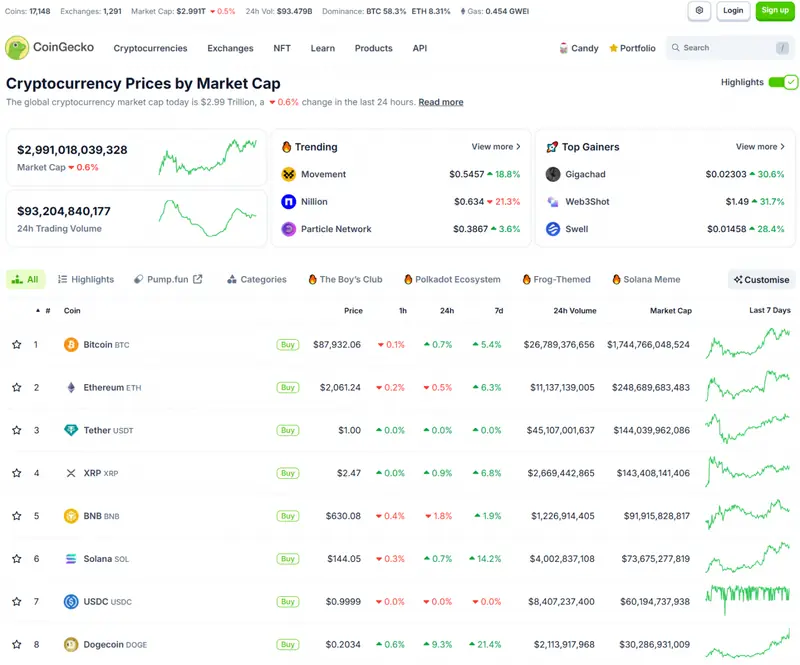
Task: Open the Learn nav menu
Action: click(x=323, y=48)
